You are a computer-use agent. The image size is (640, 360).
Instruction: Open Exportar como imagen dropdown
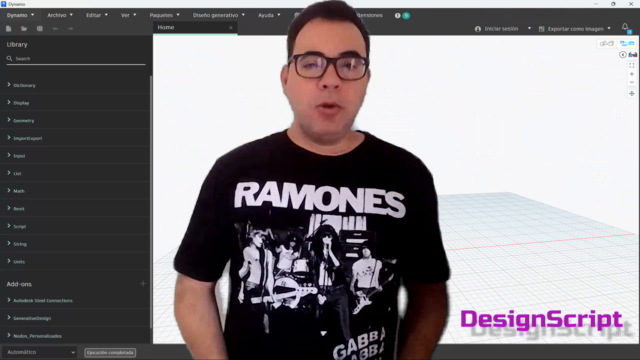click(x=609, y=29)
